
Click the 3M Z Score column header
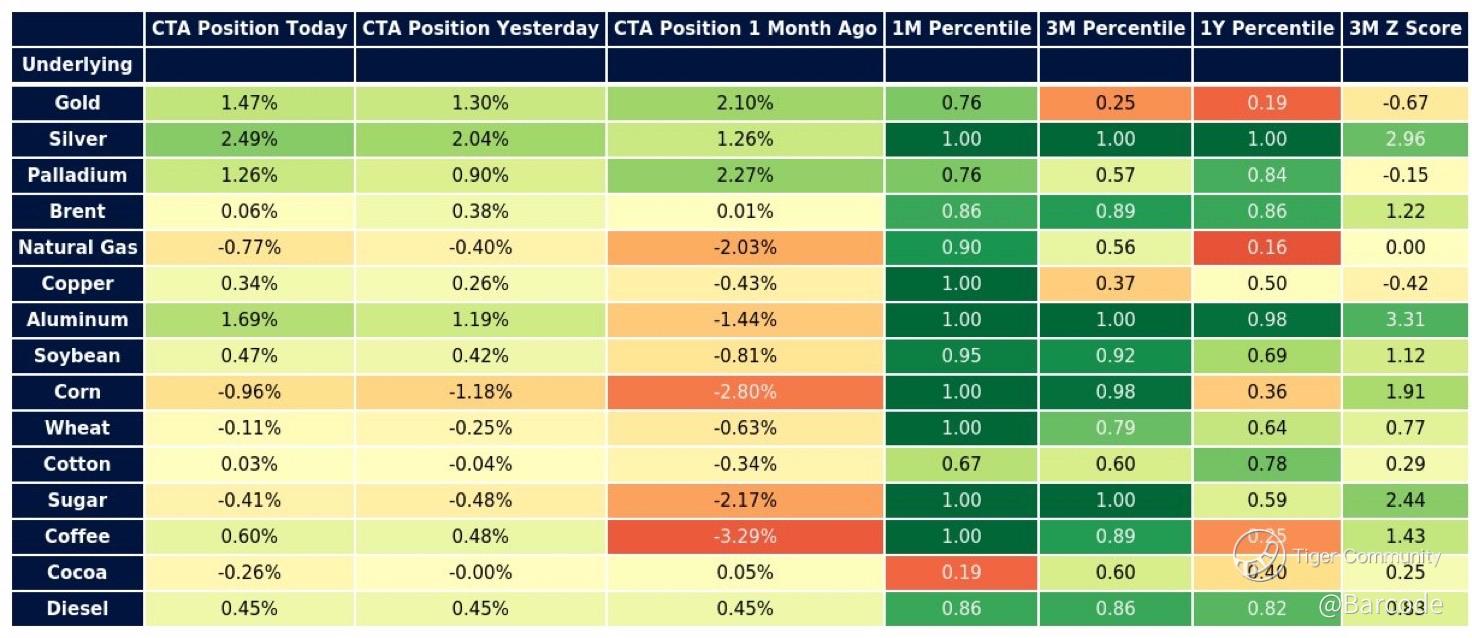tap(1405, 28)
